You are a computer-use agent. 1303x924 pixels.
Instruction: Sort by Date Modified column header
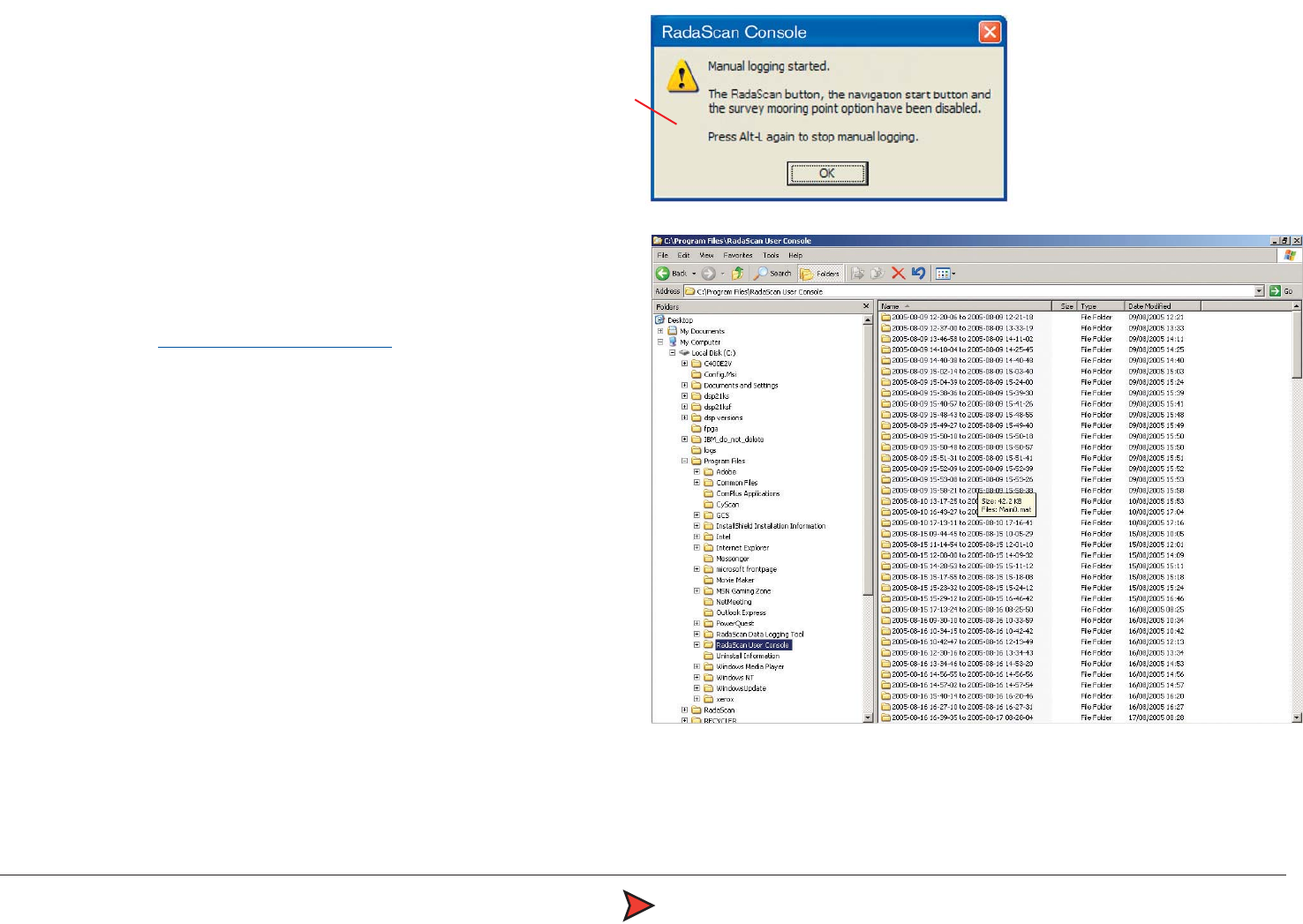click(x=1162, y=306)
